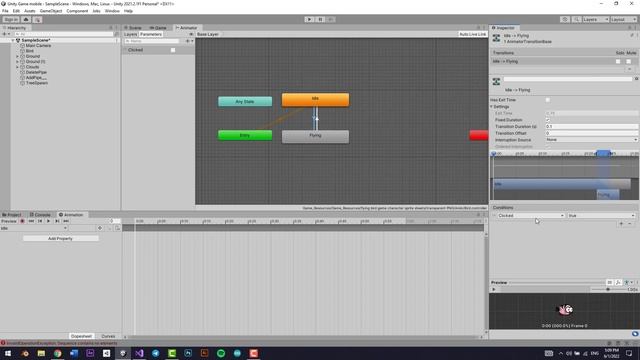Toggle the Solo checkbox for Idle -> Flying

(618, 61)
